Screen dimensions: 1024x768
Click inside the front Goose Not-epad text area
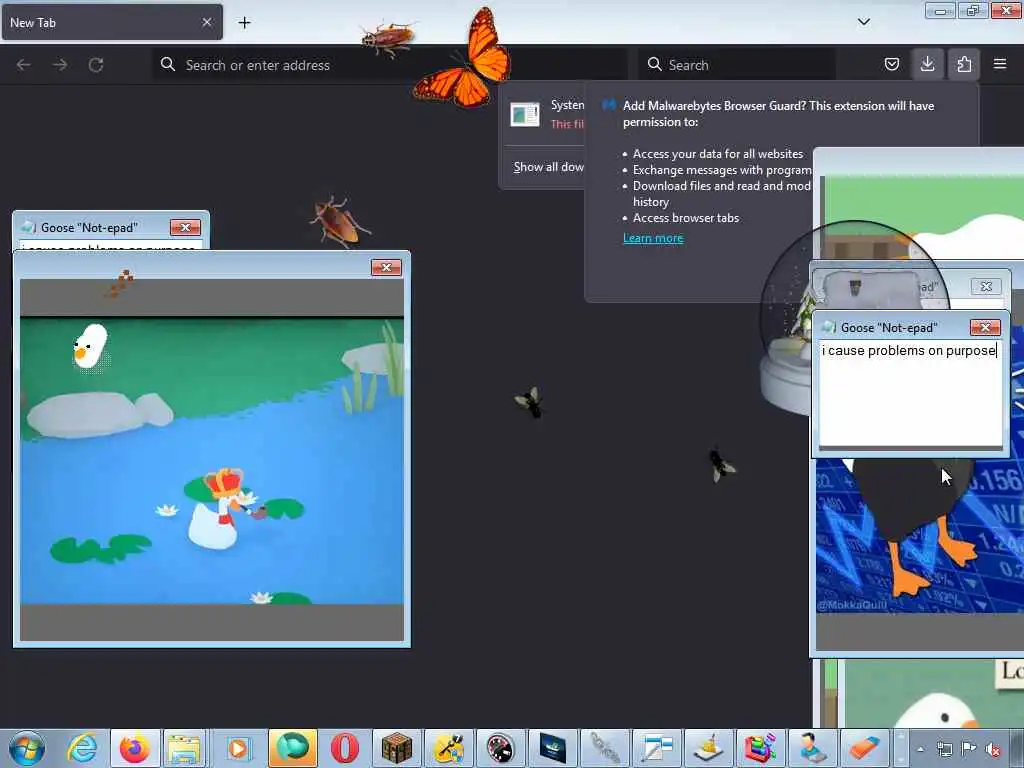(910, 393)
